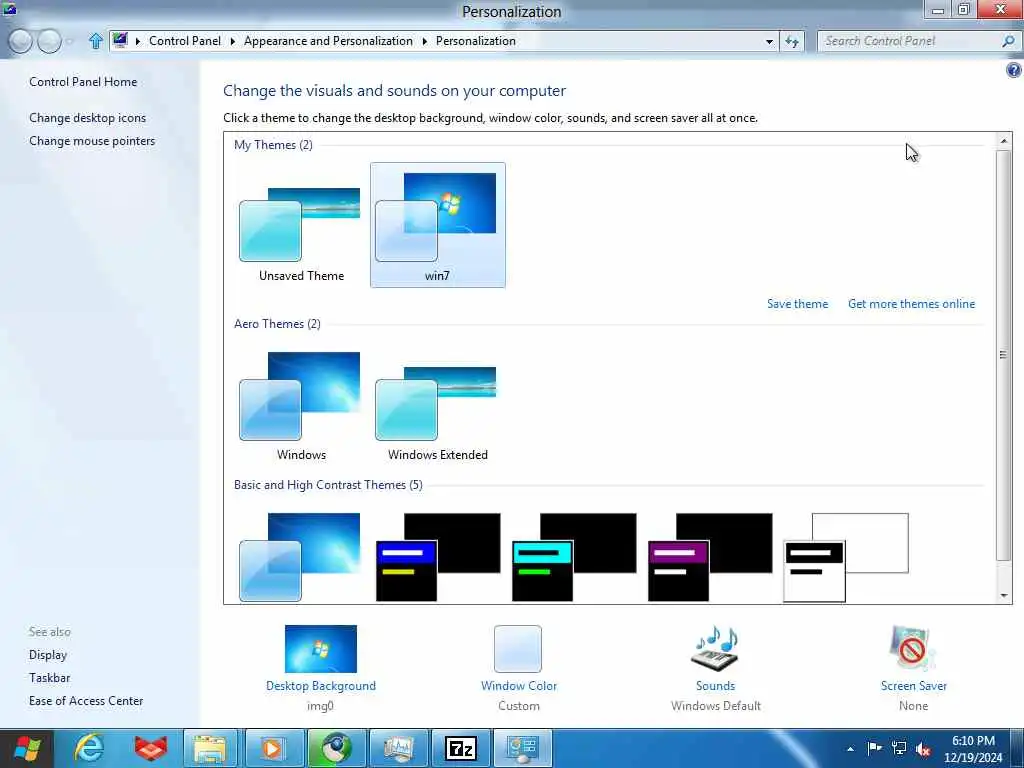
Task: Open the Desktop Background icon
Action: 321,649
